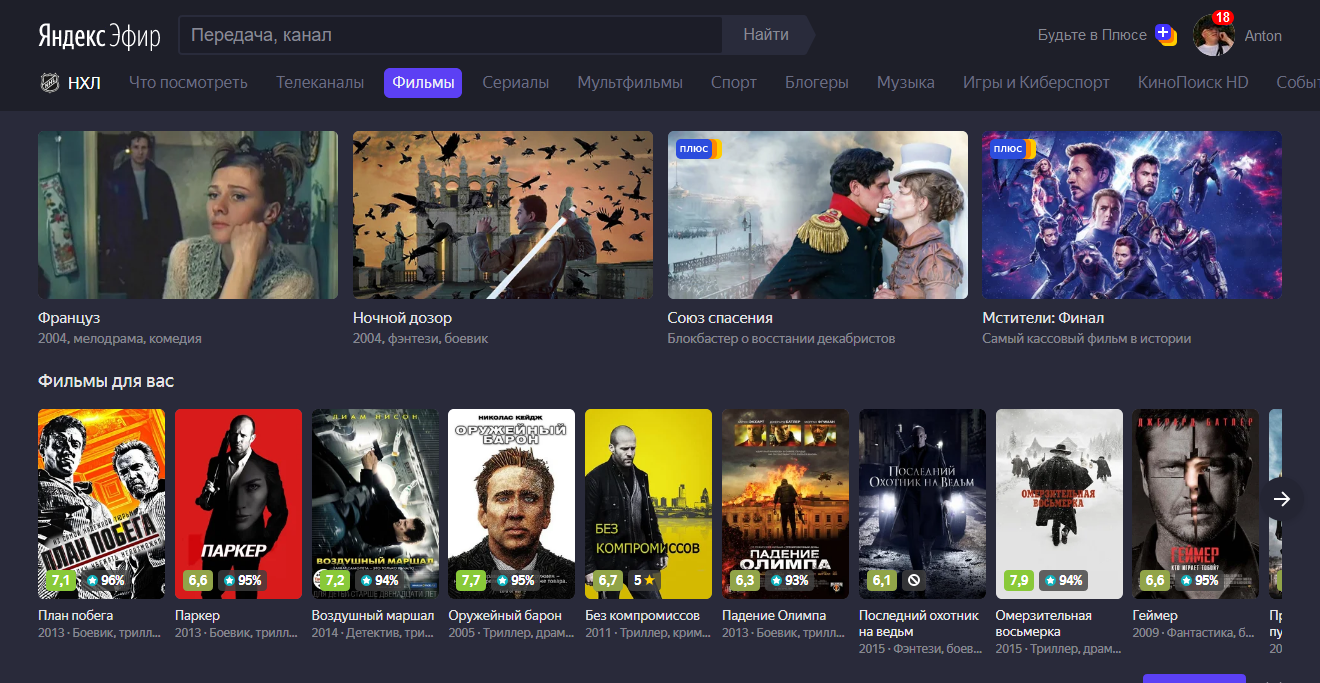Open the Оружейный барон poster
1320x683 pixels.
(x=511, y=504)
